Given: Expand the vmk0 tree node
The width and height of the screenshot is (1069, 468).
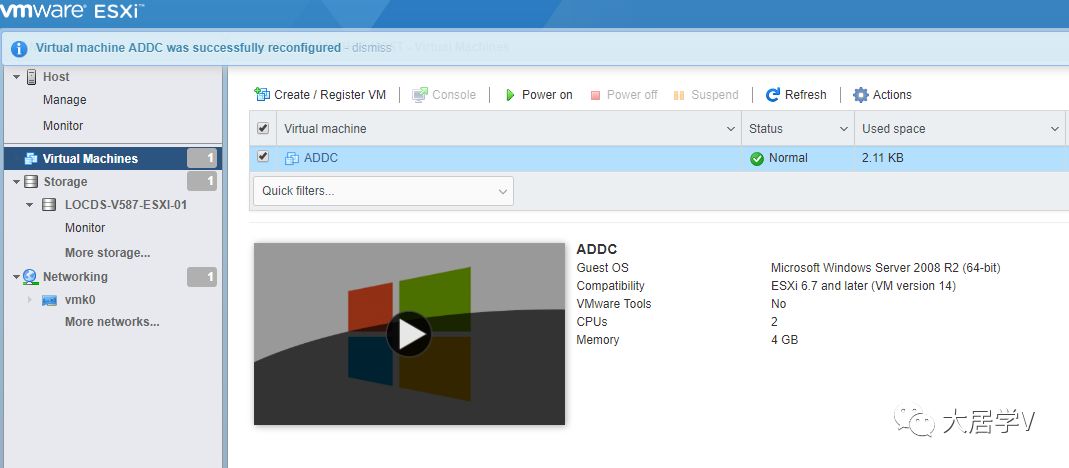Looking at the screenshot, I should pyautogui.click(x=29, y=300).
